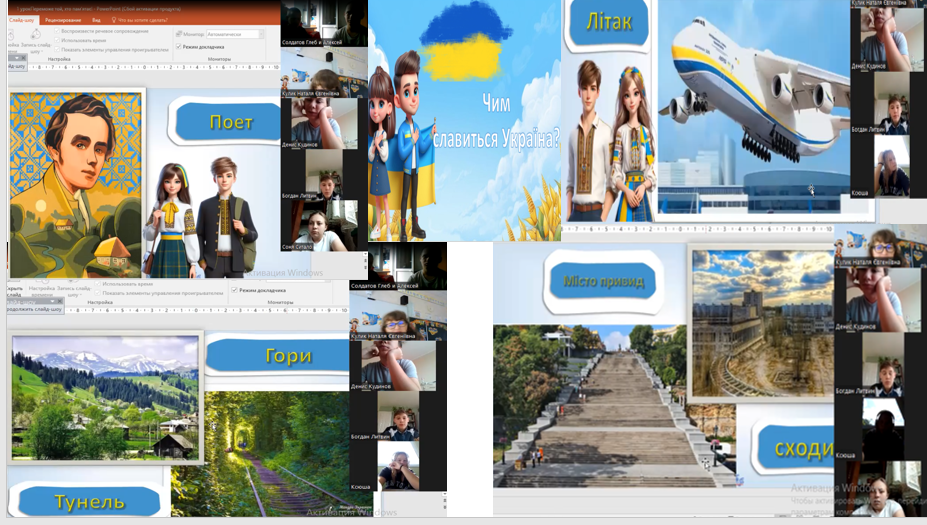Click the сходи label button
927x525 pixels.
[798, 449]
